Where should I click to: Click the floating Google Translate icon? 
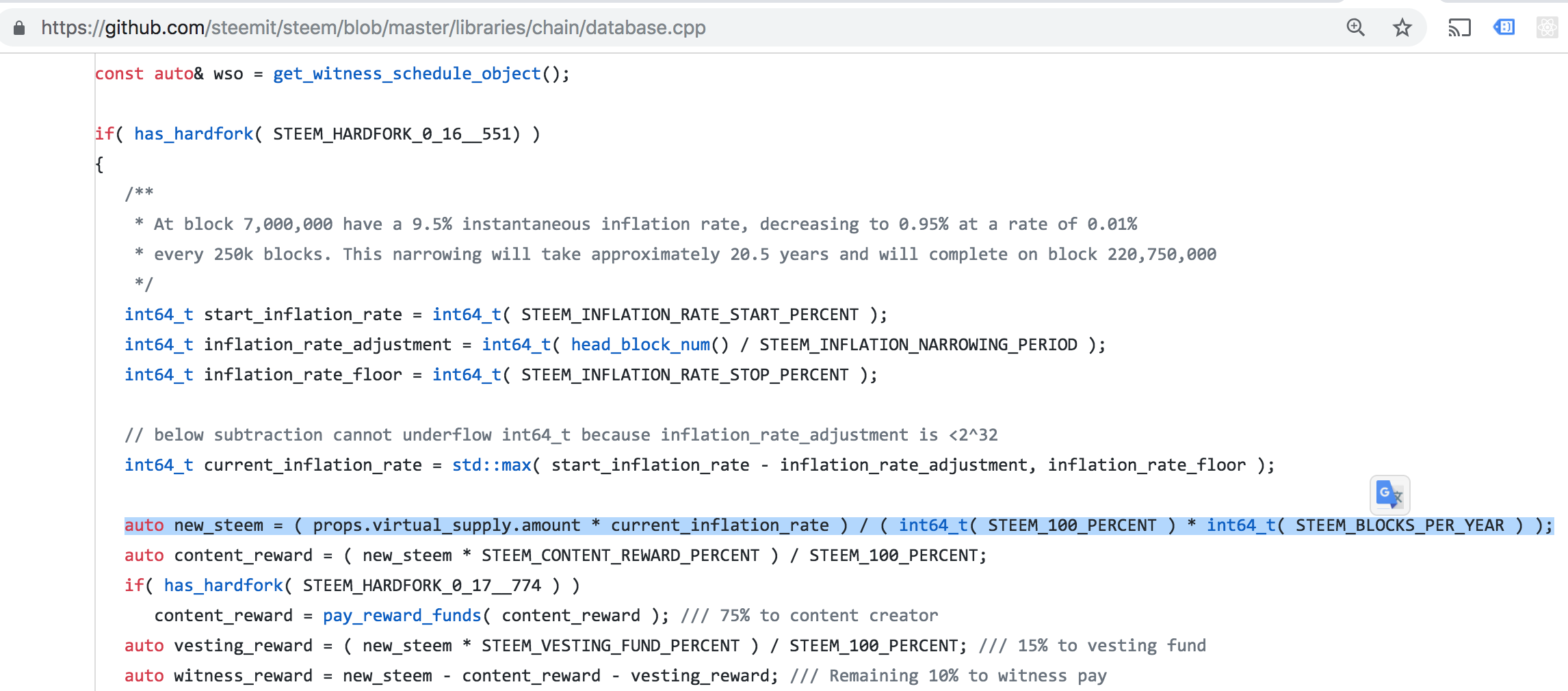pos(1389,494)
